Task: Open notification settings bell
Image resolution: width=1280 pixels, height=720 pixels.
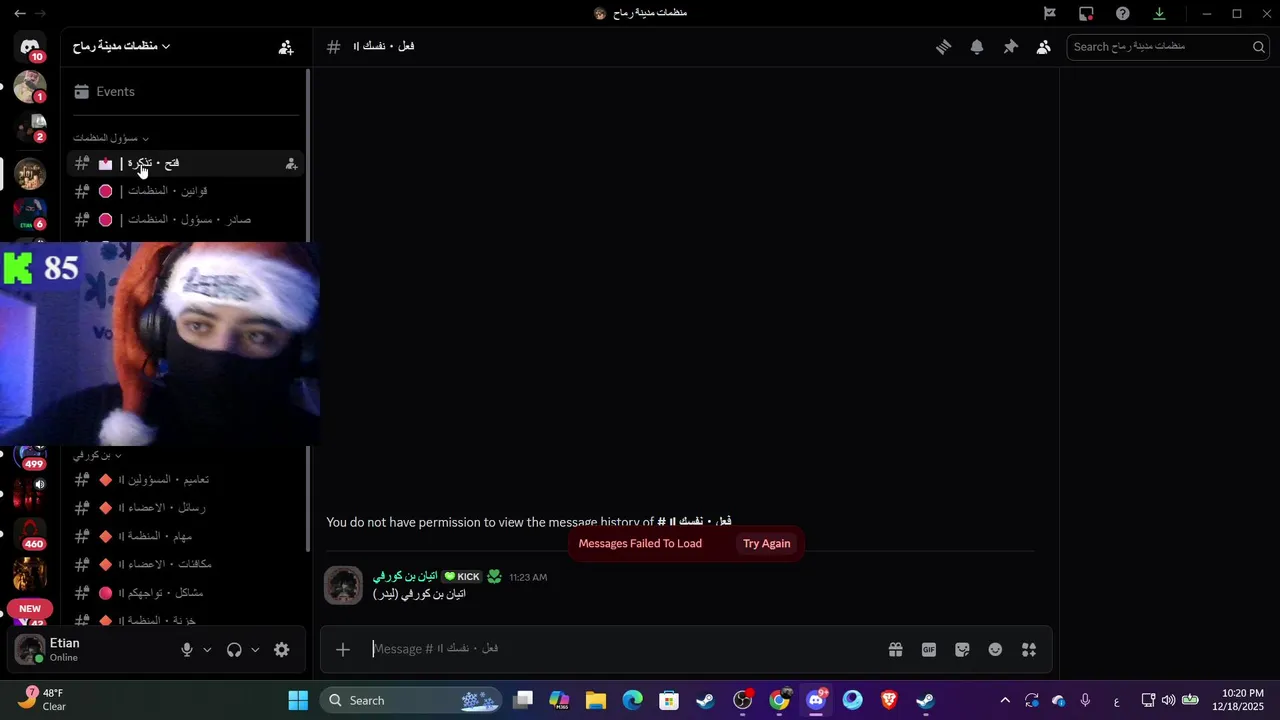Action: pos(977,47)
